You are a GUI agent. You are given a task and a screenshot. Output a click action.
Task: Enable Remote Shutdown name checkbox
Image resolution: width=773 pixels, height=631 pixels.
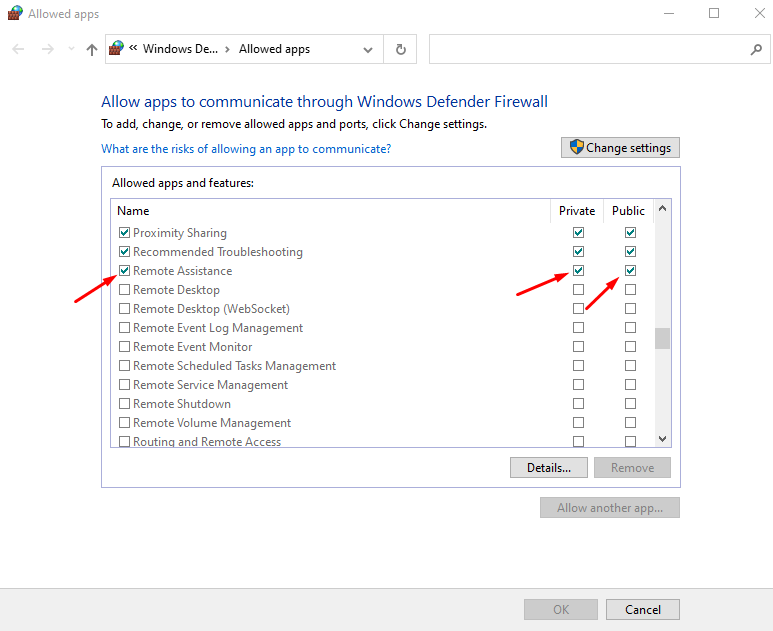tap(124, 403)
